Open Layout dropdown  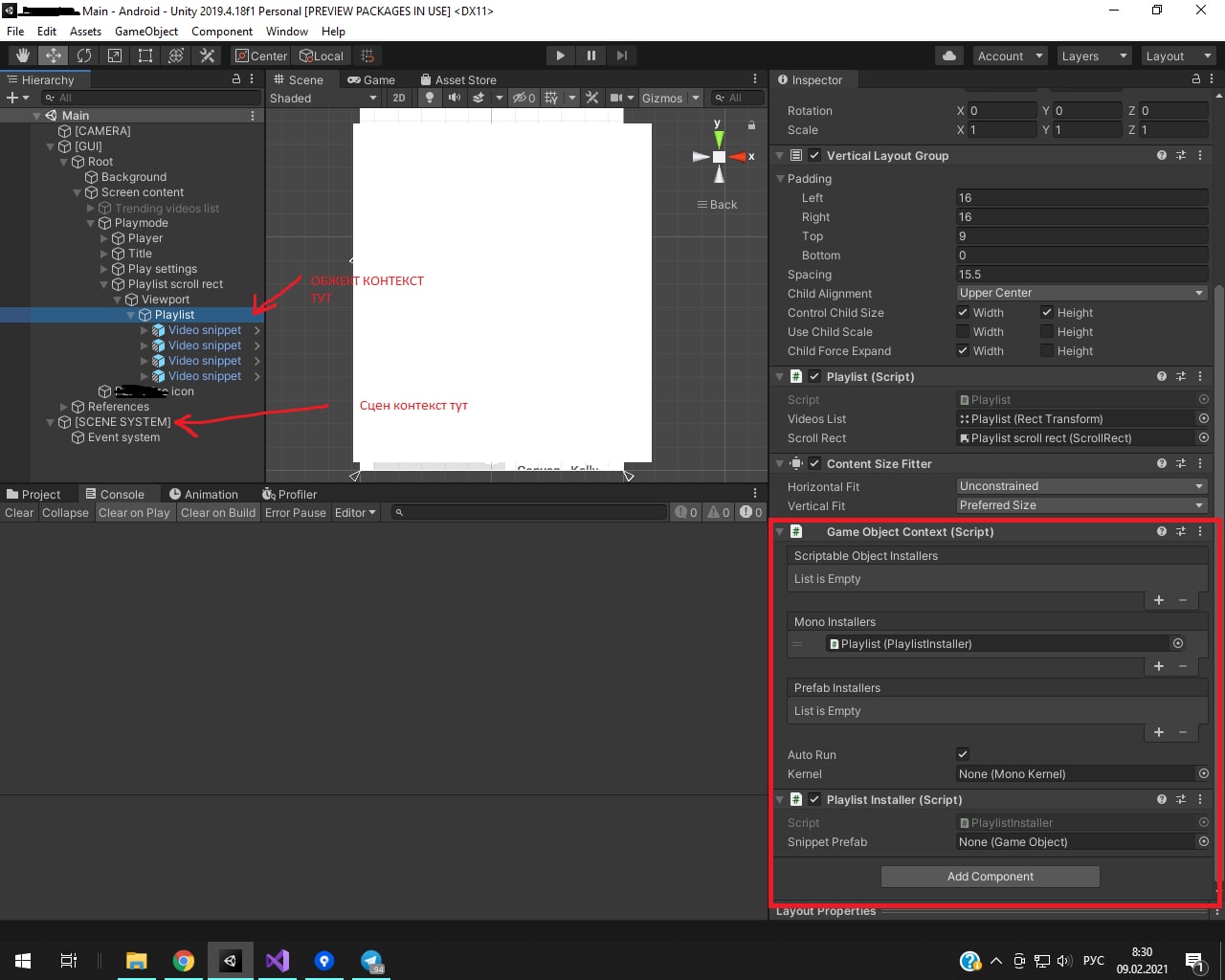pyautogui.click(x=1178, y=56)
